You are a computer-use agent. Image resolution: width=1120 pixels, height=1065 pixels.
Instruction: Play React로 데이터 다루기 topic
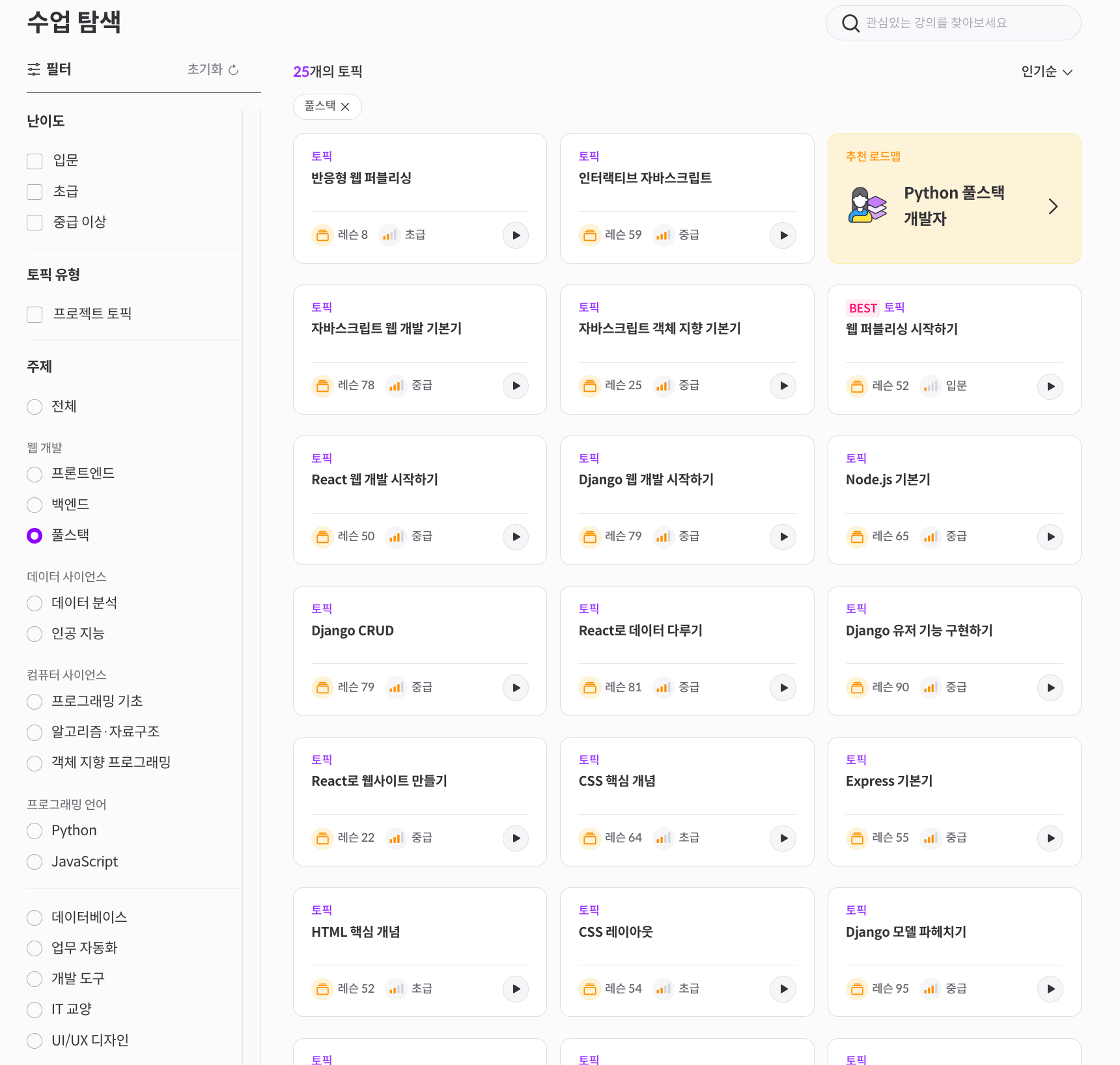[x=783, y=688]
